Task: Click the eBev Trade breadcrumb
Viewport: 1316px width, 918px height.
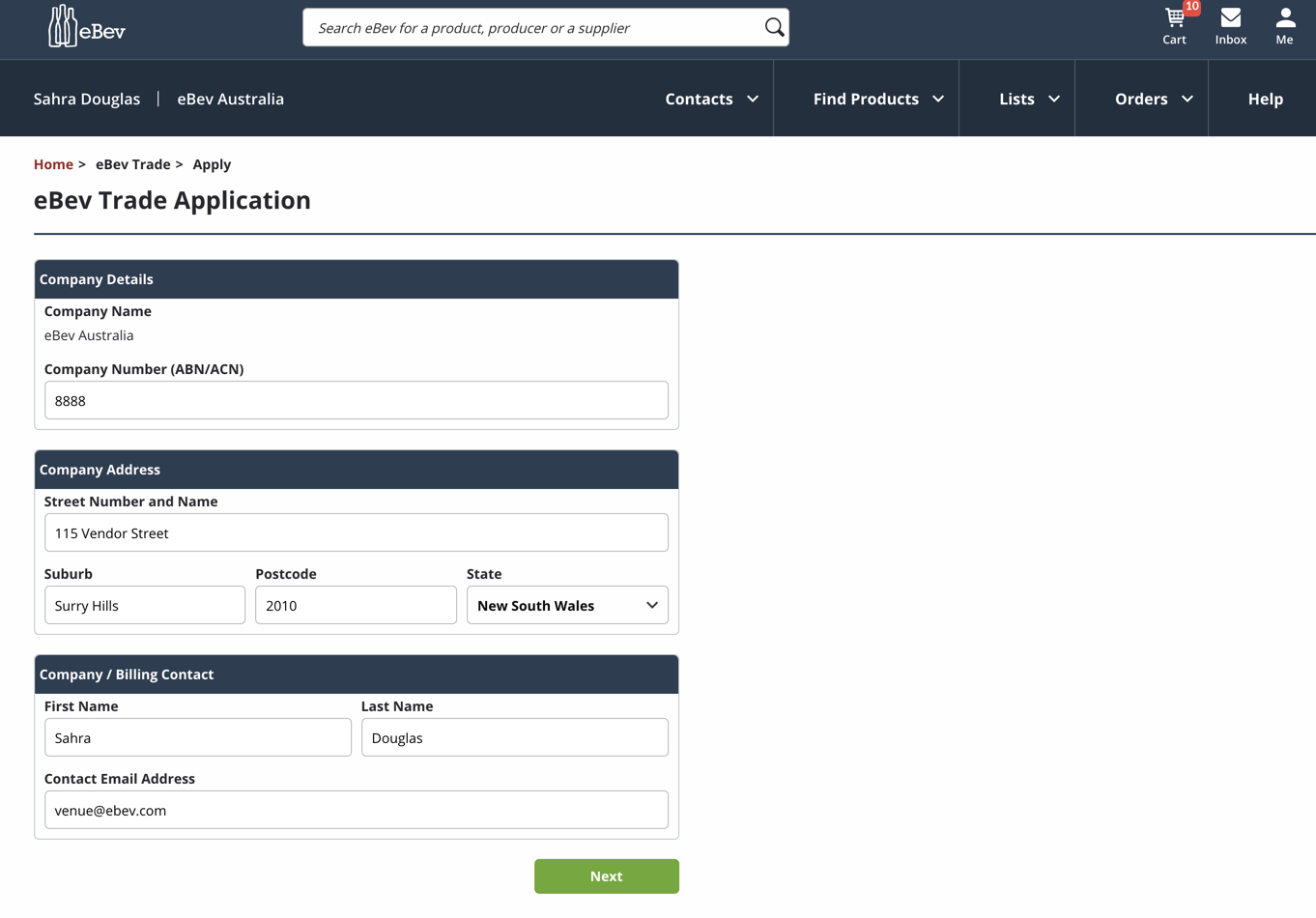Action: (133, 164)
